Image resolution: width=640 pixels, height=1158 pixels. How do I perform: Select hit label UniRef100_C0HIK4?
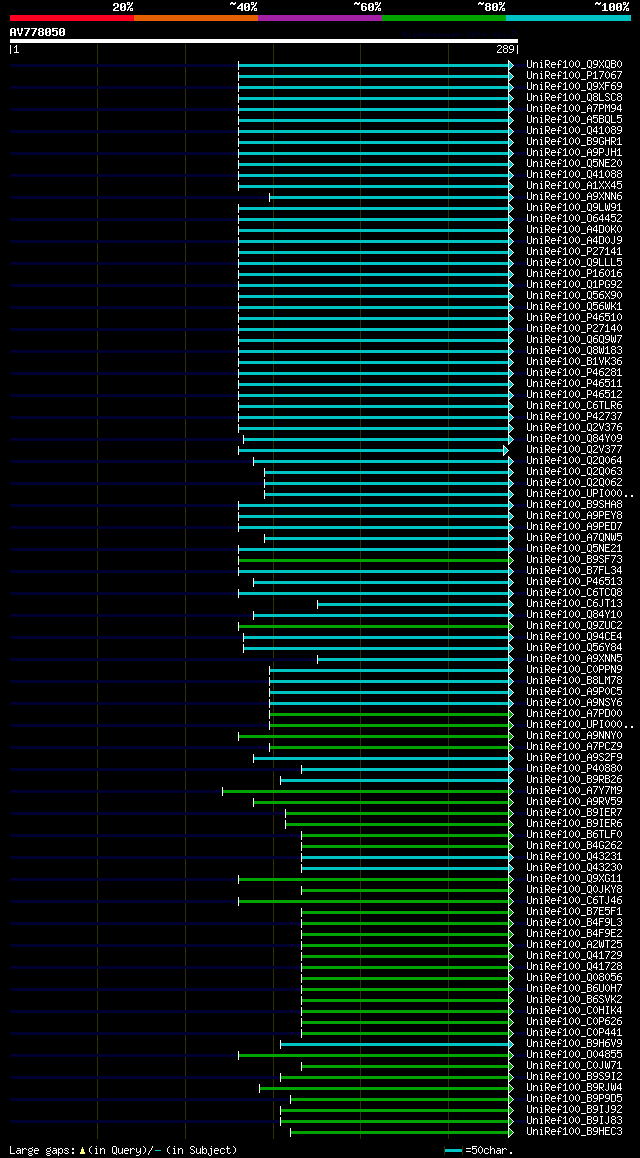[574, 1011]
